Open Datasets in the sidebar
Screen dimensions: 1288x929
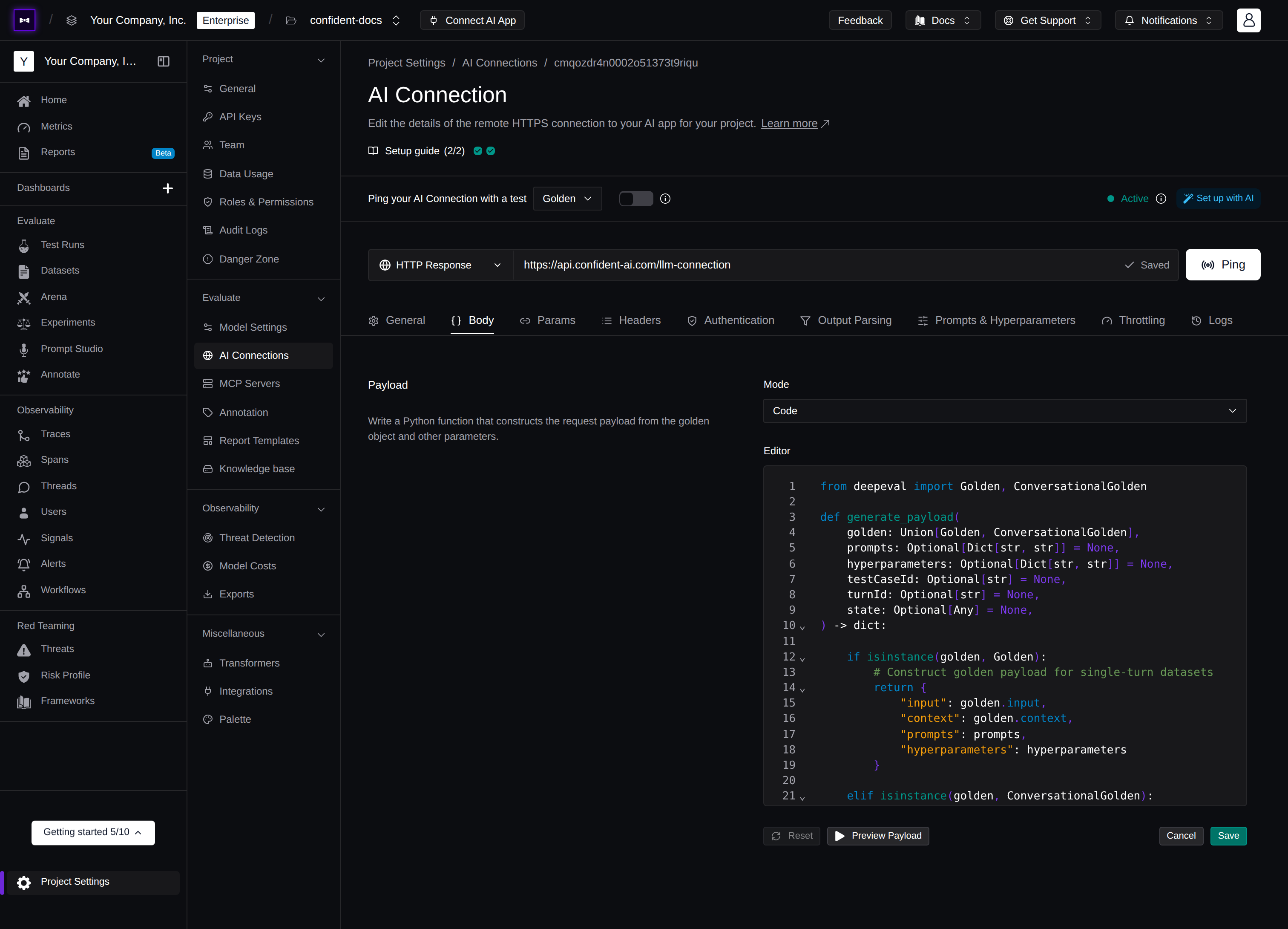(60, 271)
